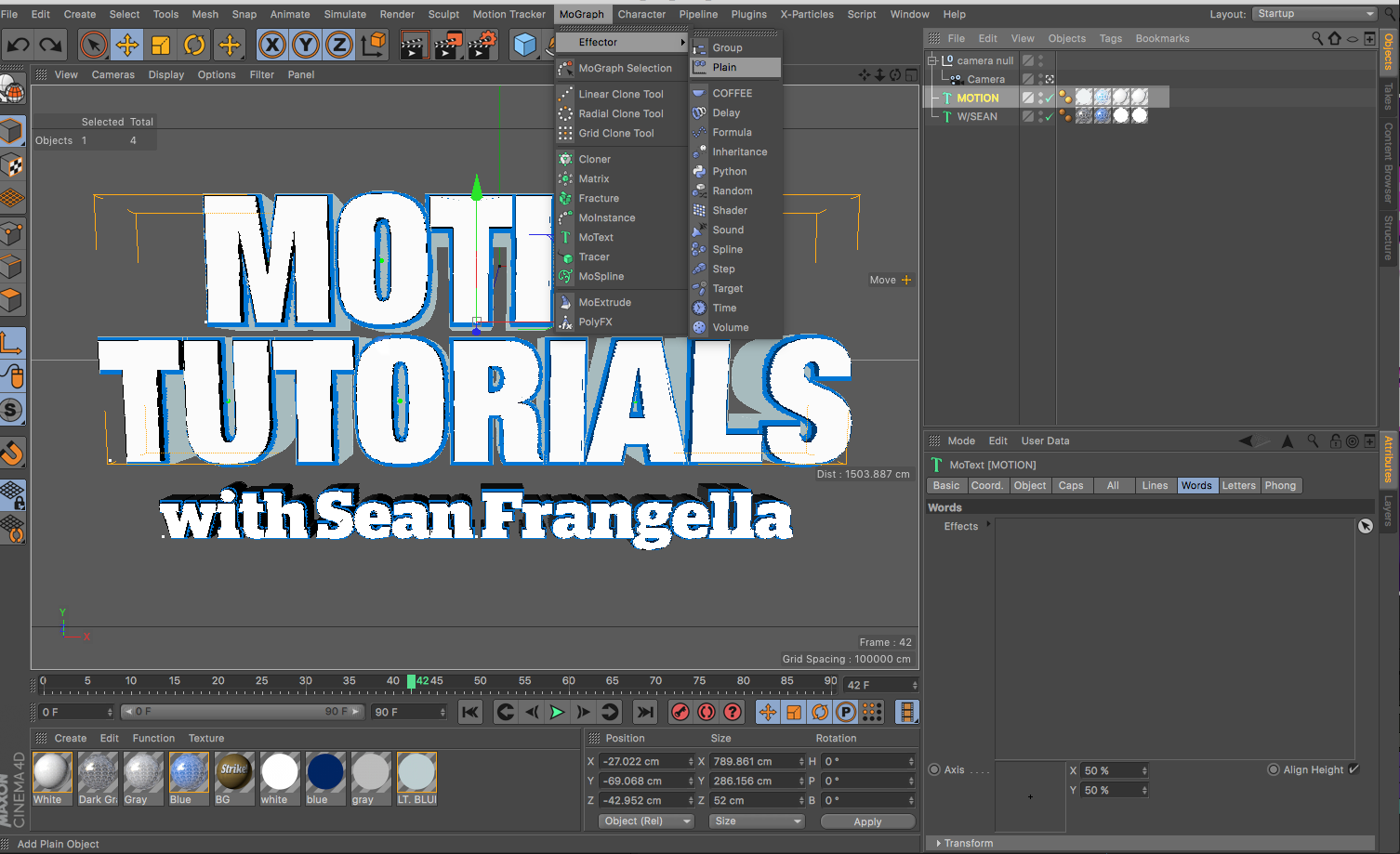Click the padlock icon in Attributes header
This screenshot has width=1400, height=854.
click(x=1335, y=441)
